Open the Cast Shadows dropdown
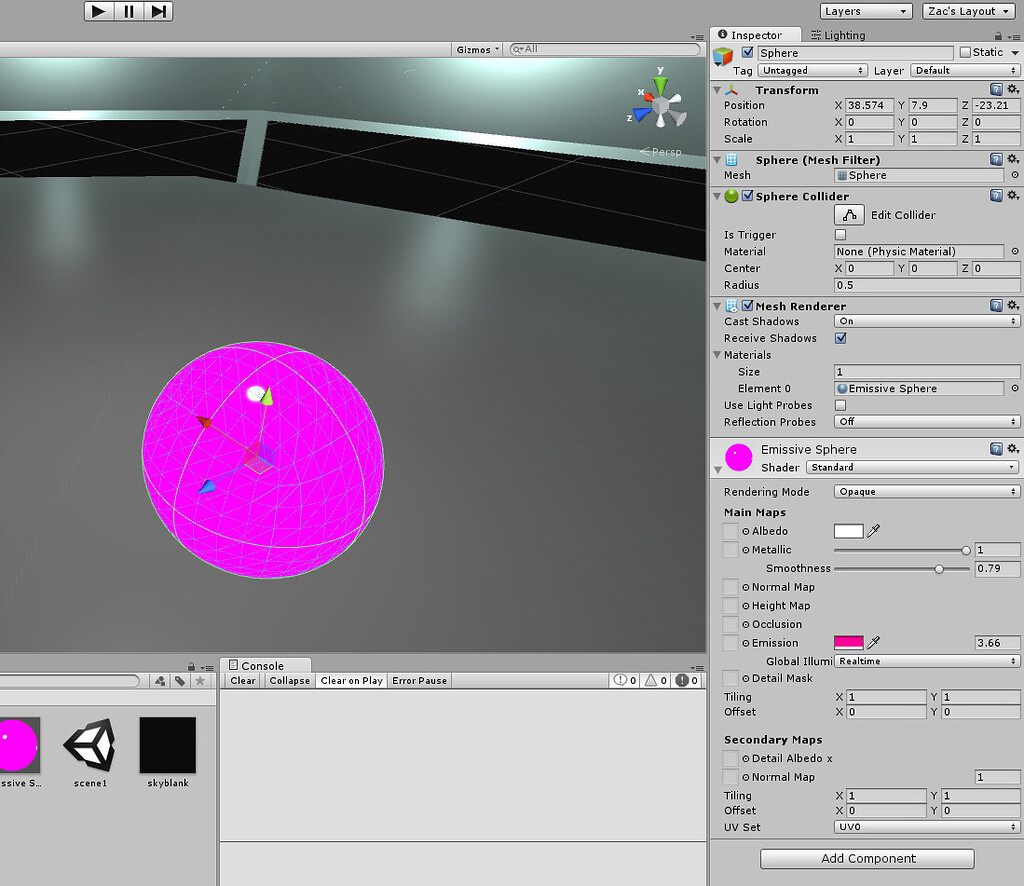The width and height of the screenshot is (1024, 886). click(x=925, y=321)
